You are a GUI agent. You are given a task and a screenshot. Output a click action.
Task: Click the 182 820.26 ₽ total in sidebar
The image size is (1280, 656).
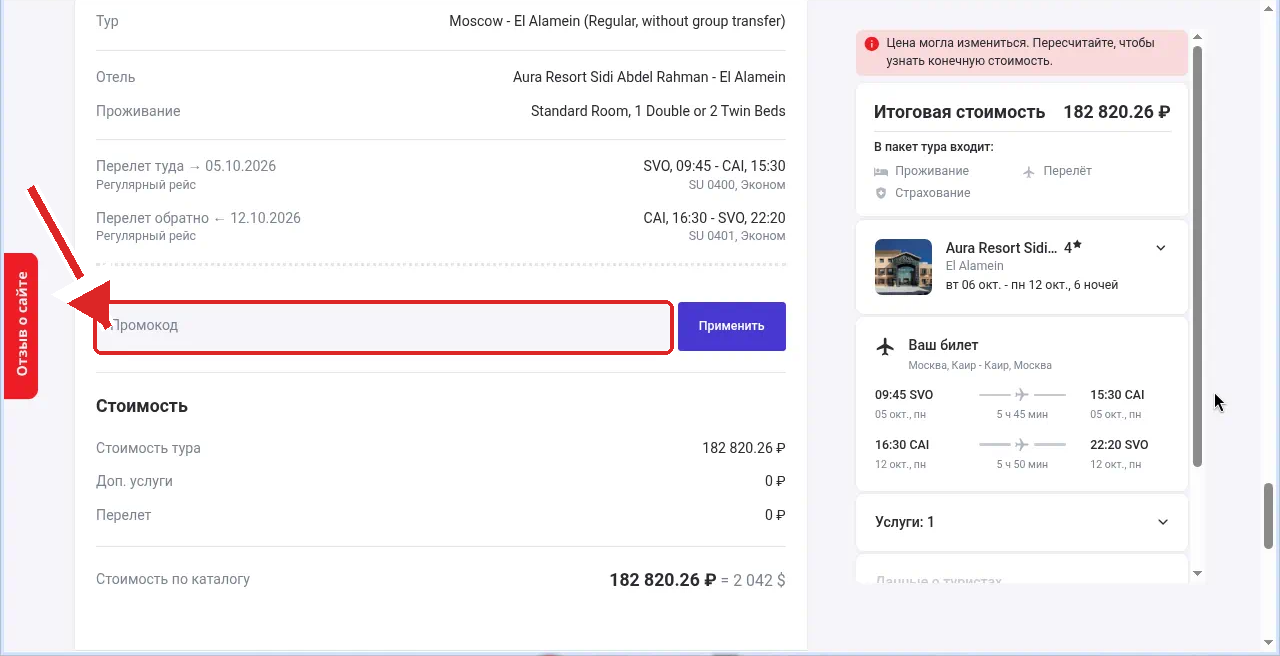[1117, 112]
